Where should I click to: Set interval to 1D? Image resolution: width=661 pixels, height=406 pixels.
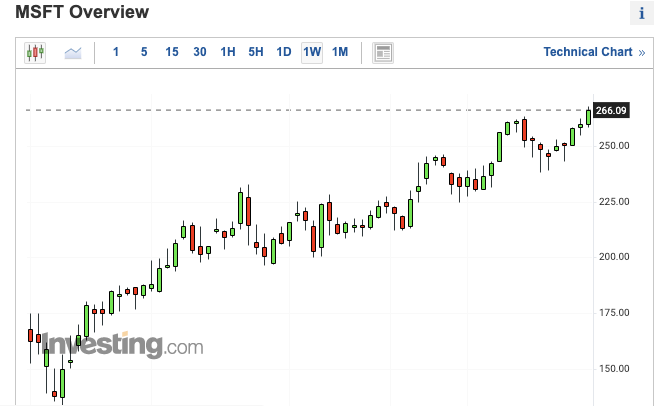coord(284,52)
